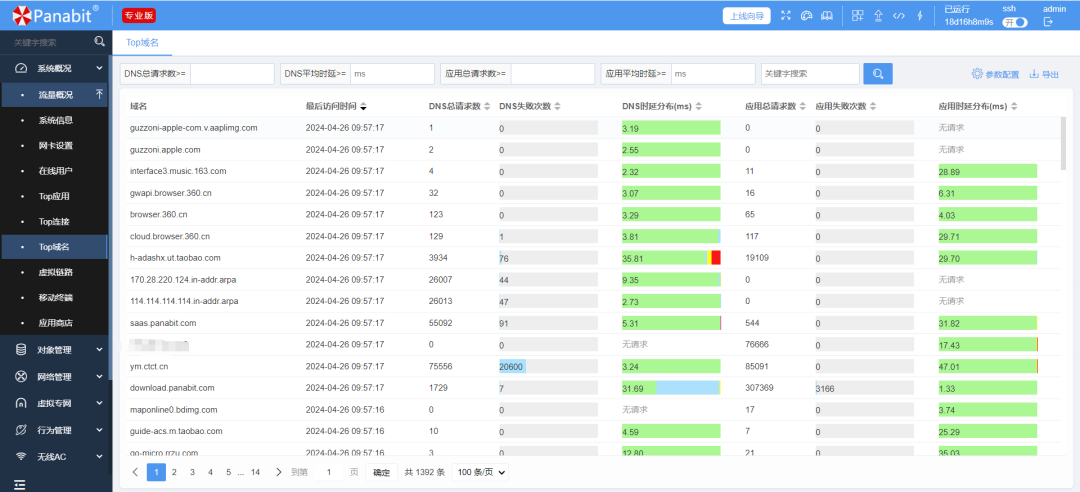Sort by 应用时延分布(ms) column
The height and width of the screenshot is (492, 1080).
(1014, 106)
